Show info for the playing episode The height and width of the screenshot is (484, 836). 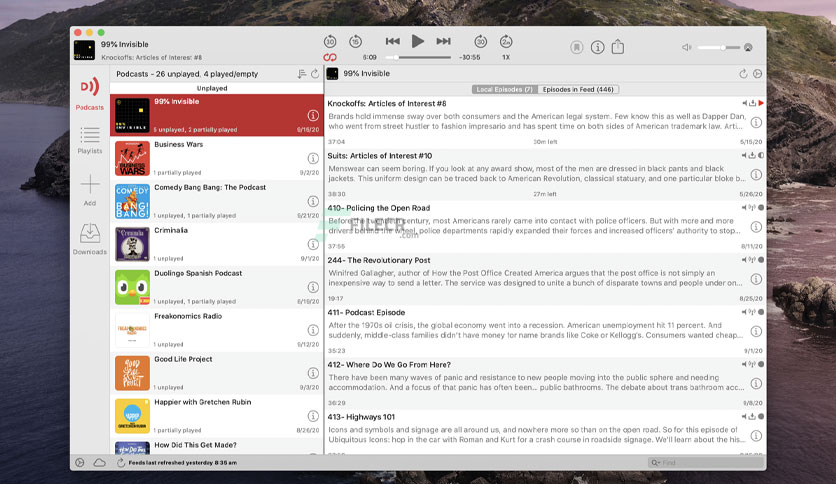click(598, 47)
